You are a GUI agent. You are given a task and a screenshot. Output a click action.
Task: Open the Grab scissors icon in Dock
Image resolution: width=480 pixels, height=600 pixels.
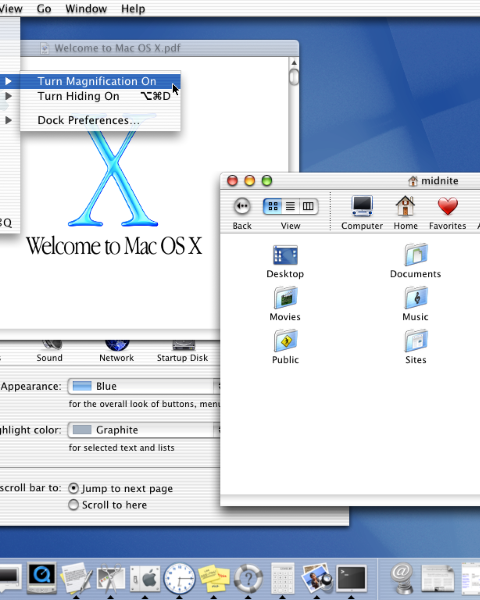pos(111,579)
